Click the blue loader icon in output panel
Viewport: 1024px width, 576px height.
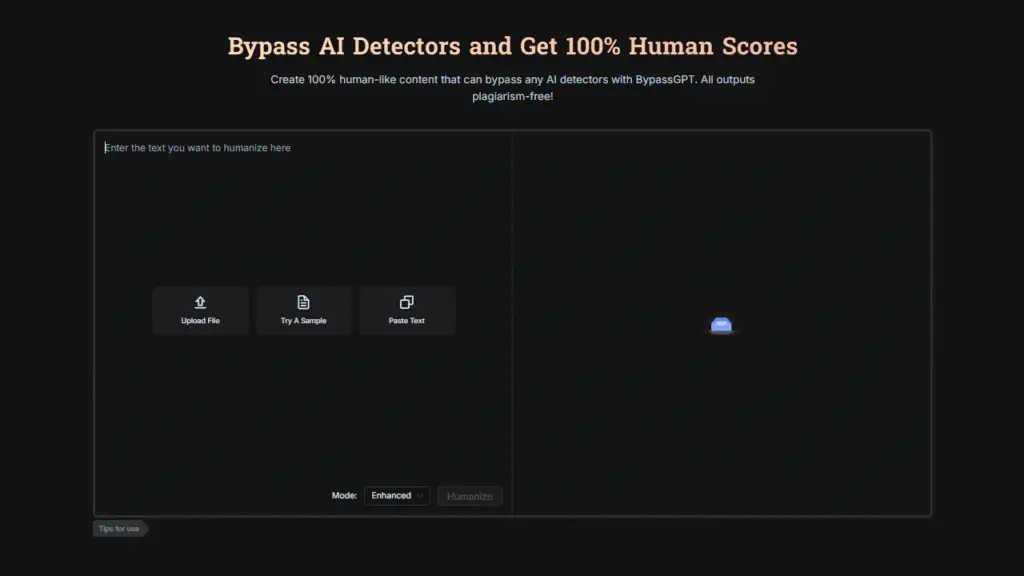(721, 324)
